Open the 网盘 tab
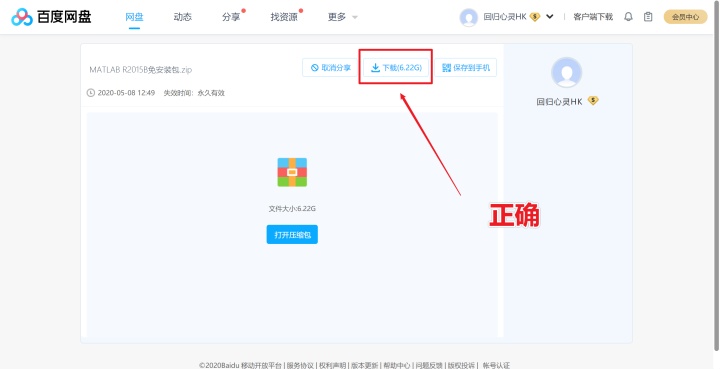 [134, 17]
